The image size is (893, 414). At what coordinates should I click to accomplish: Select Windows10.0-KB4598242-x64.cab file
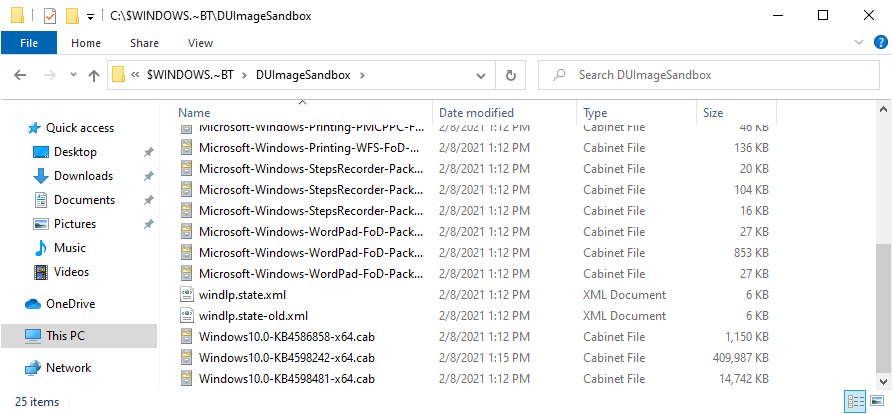pos(286,358)
